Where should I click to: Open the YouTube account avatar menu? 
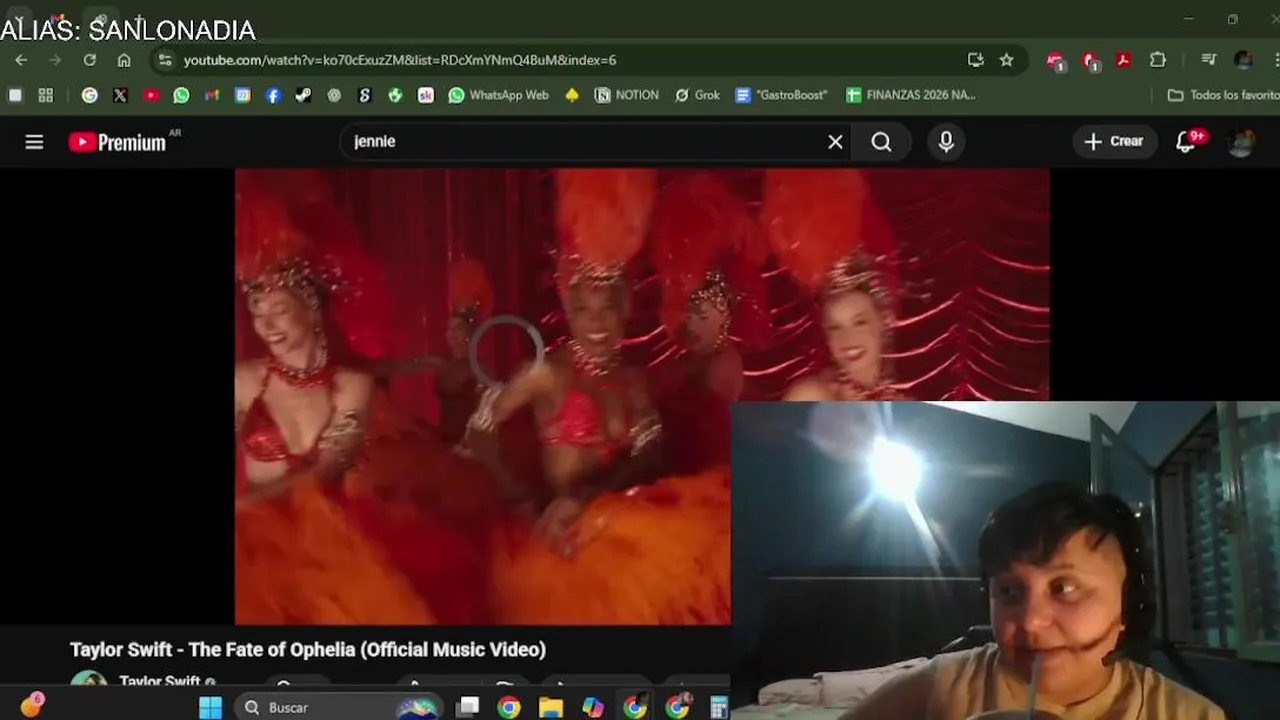pyautogui.click(x=1241, y=142)
